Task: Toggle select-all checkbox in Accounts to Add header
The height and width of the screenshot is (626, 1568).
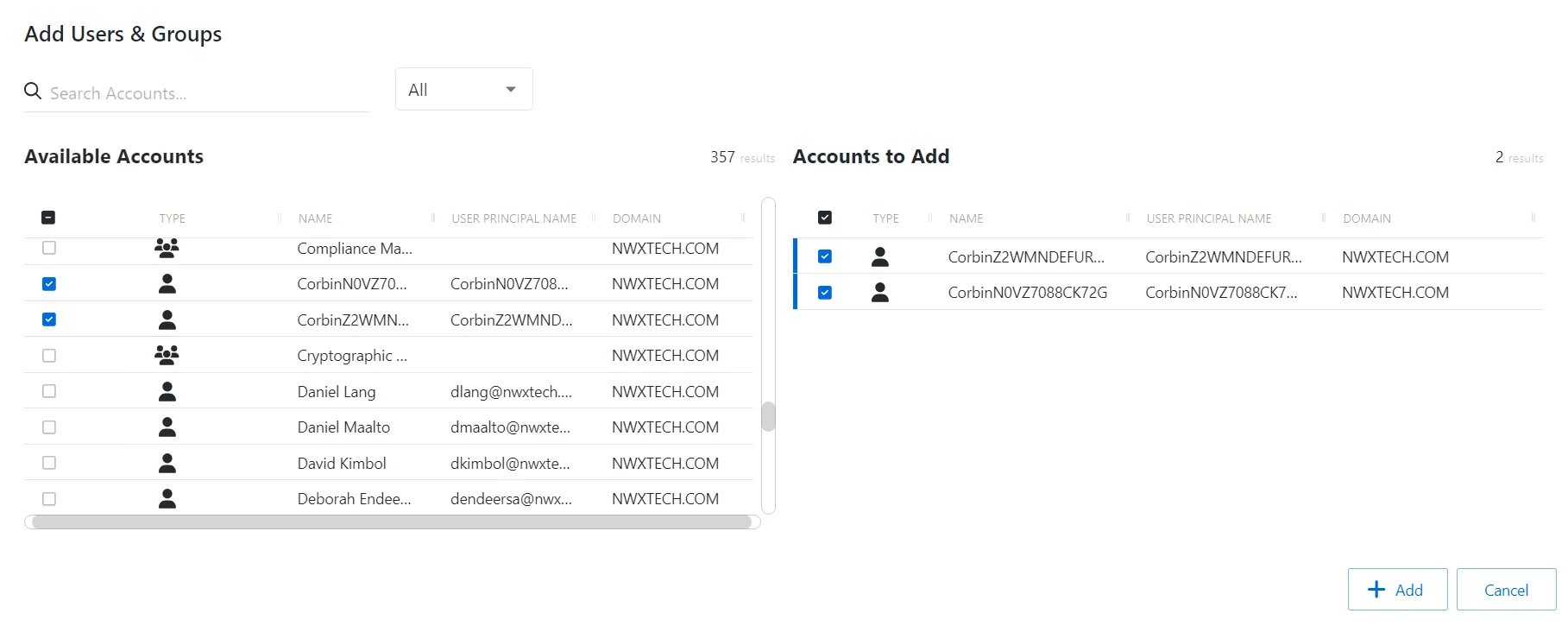Action: (825, 218)
